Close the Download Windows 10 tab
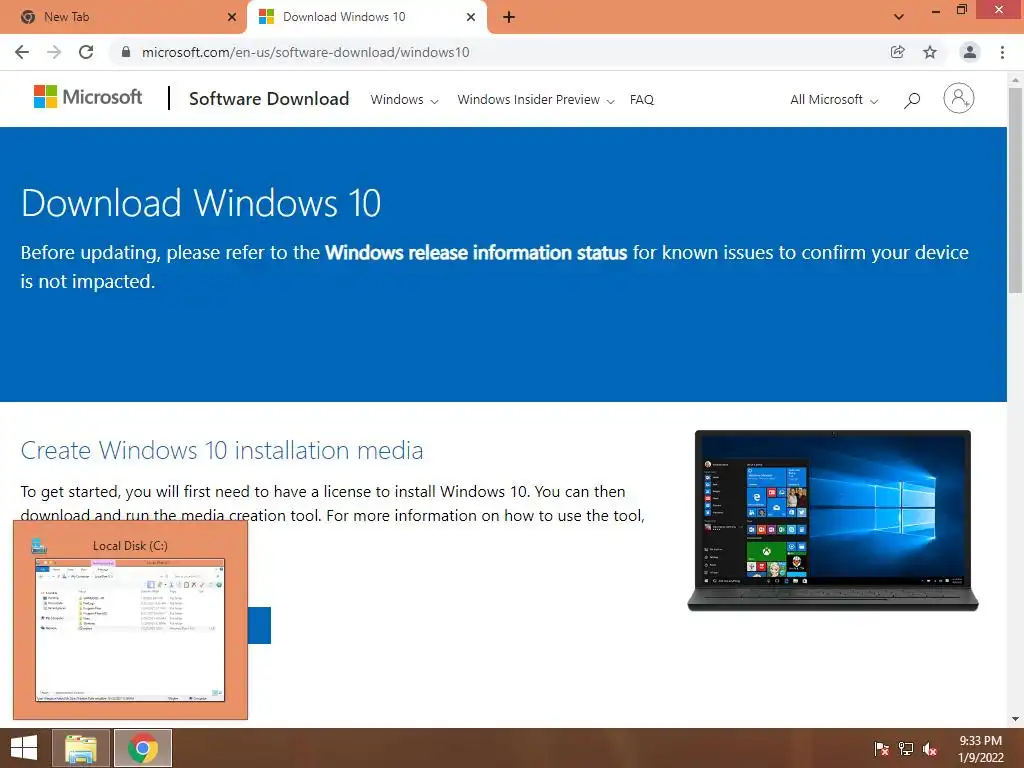 click(471, 17)
